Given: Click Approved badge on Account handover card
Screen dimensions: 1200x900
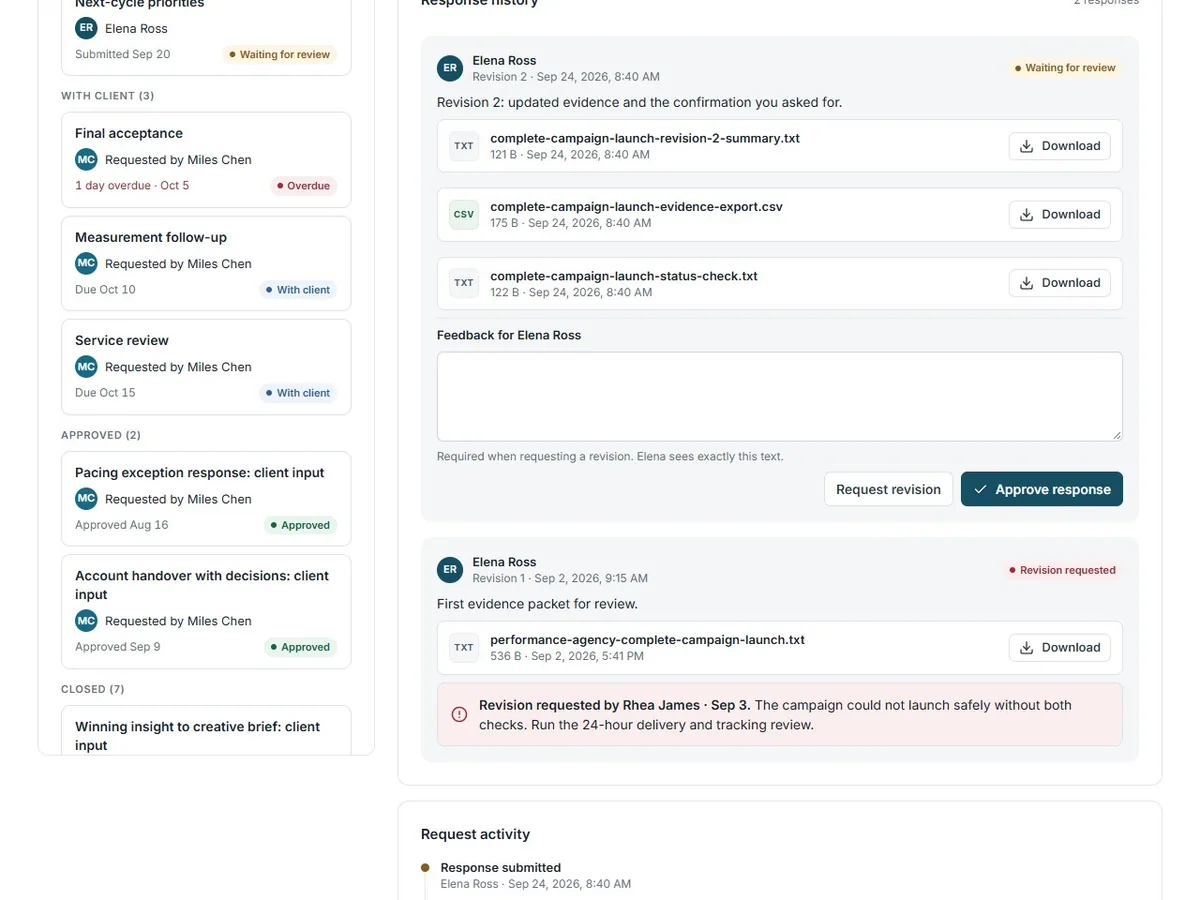Looking at the screenshot, I should point(300,647).
